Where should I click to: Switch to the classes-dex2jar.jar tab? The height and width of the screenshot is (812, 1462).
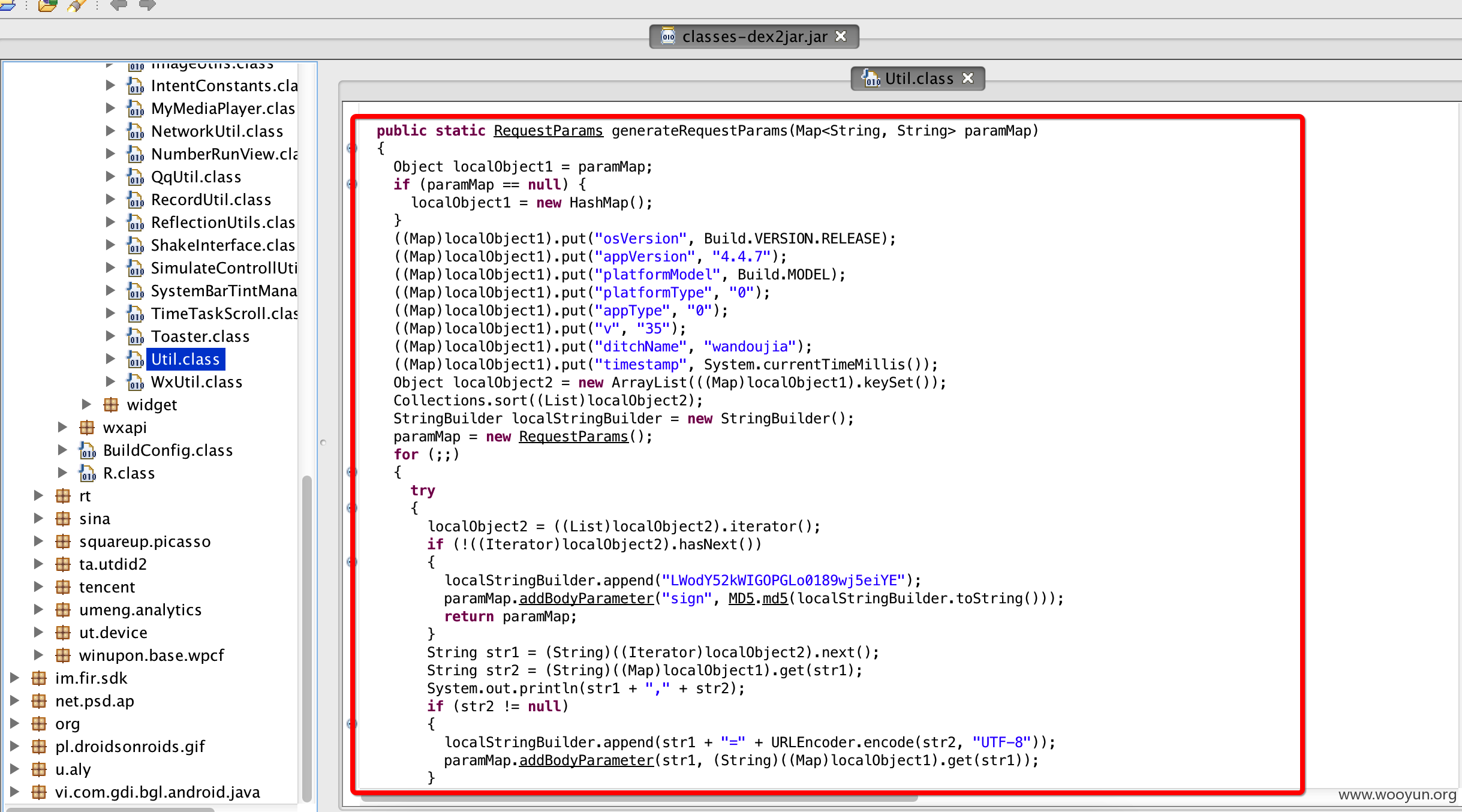pos(754,37)
